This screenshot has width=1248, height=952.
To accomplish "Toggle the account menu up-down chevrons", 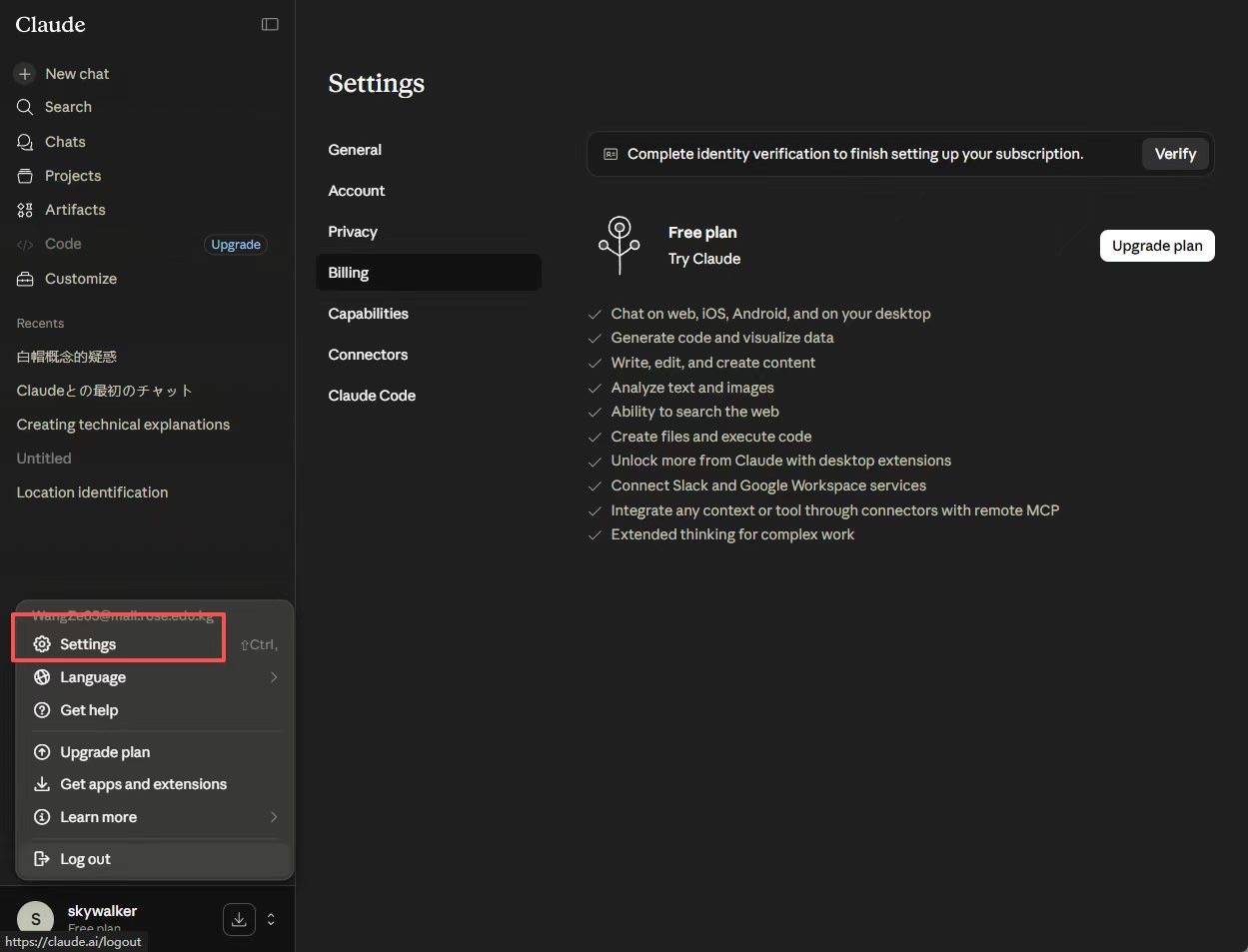I will [271, 920].
